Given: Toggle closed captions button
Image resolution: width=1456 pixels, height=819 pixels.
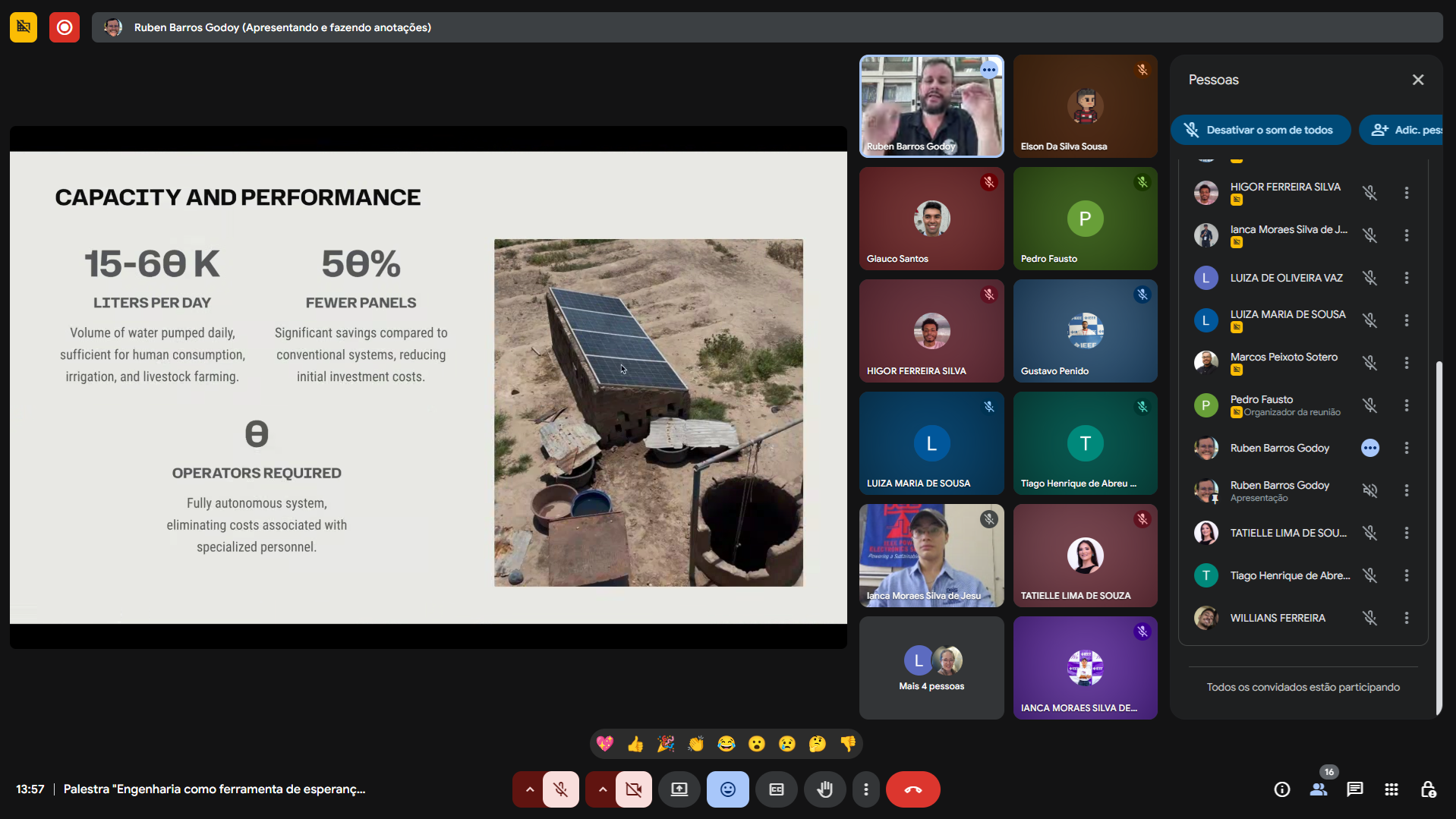Looking at the screenshot, I should click(x=776, y=789).
